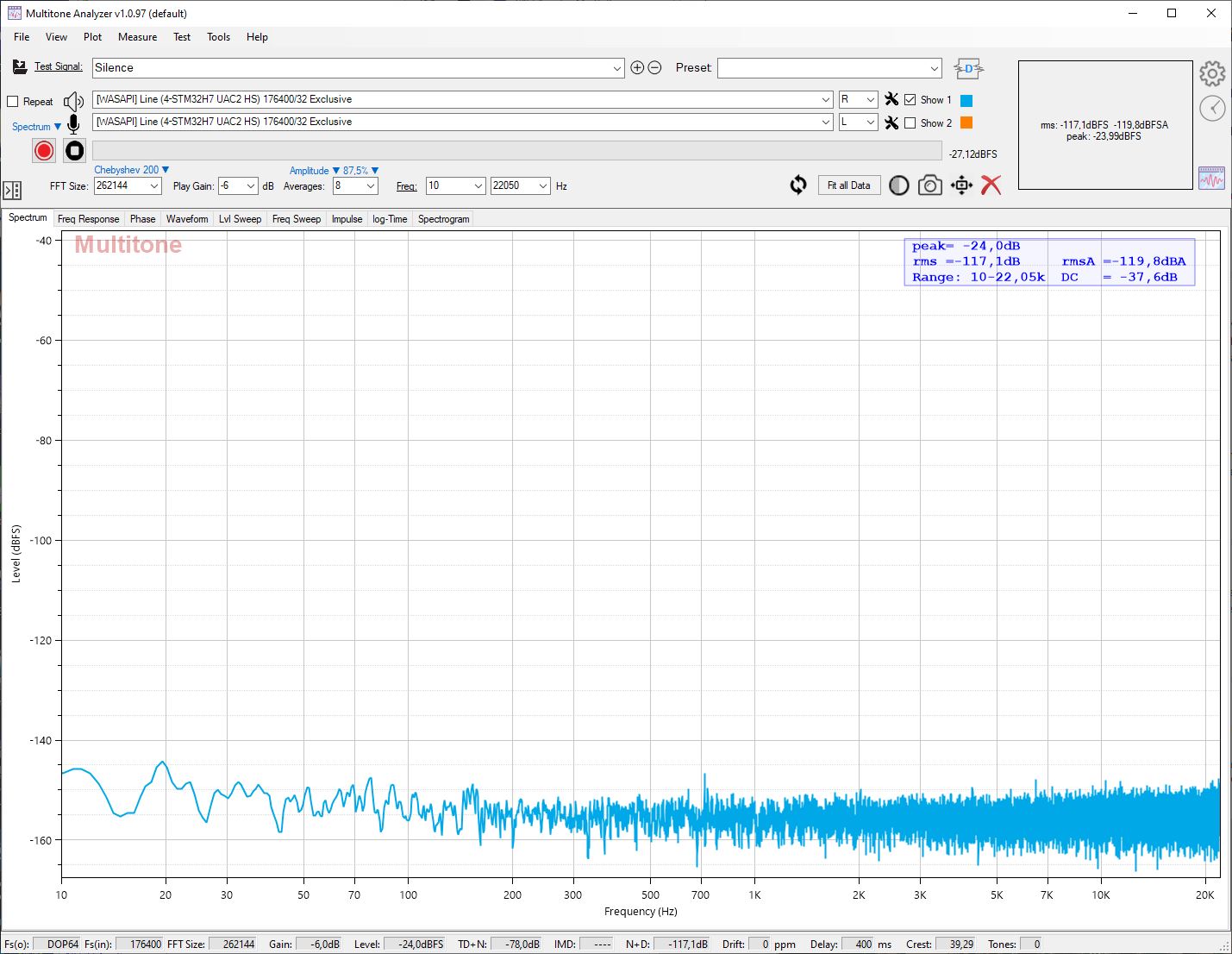
Task: Click the minus icon next to Test Signal
Action: point(654,67)
